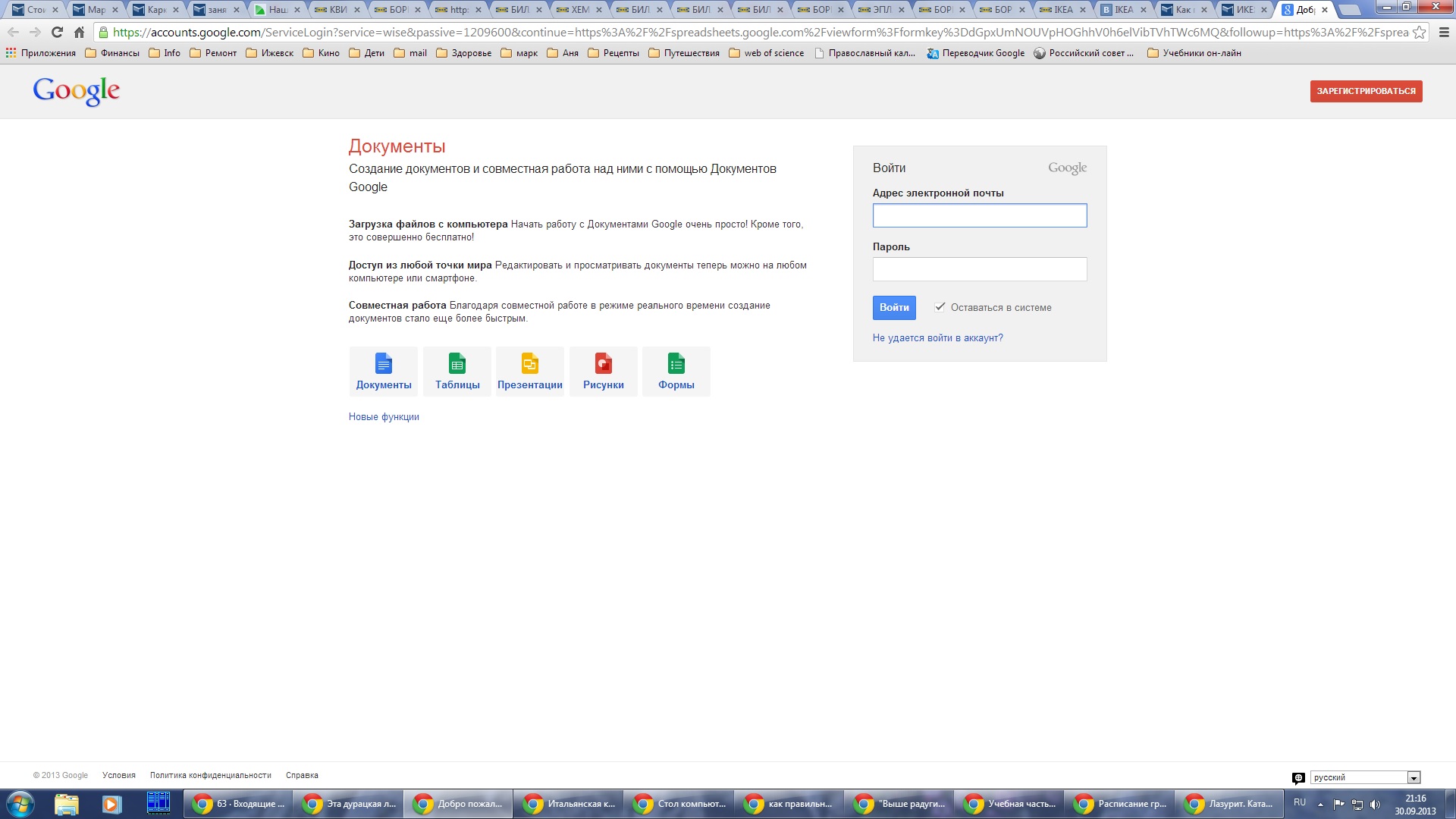1456x819 pixels.
Task: Open the русский language dropdown
Action: 1365,777
